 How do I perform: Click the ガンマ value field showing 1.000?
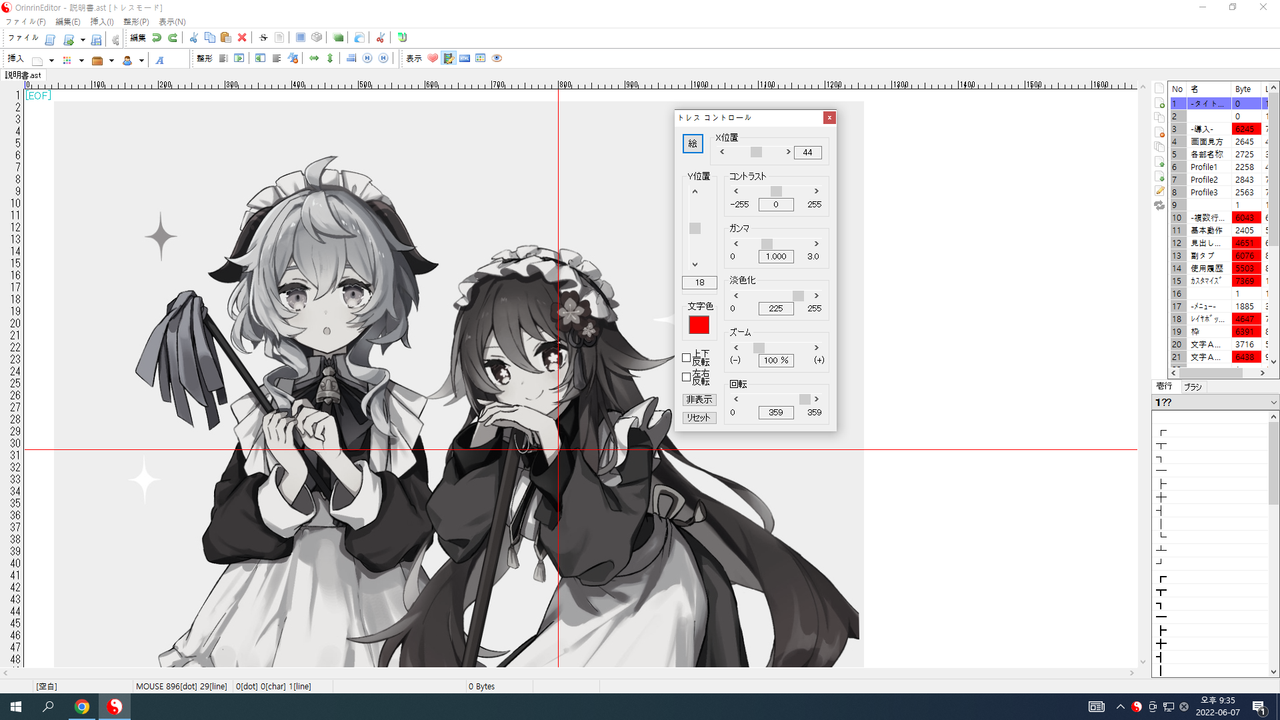pyautogui.click(x=776, y=256)
